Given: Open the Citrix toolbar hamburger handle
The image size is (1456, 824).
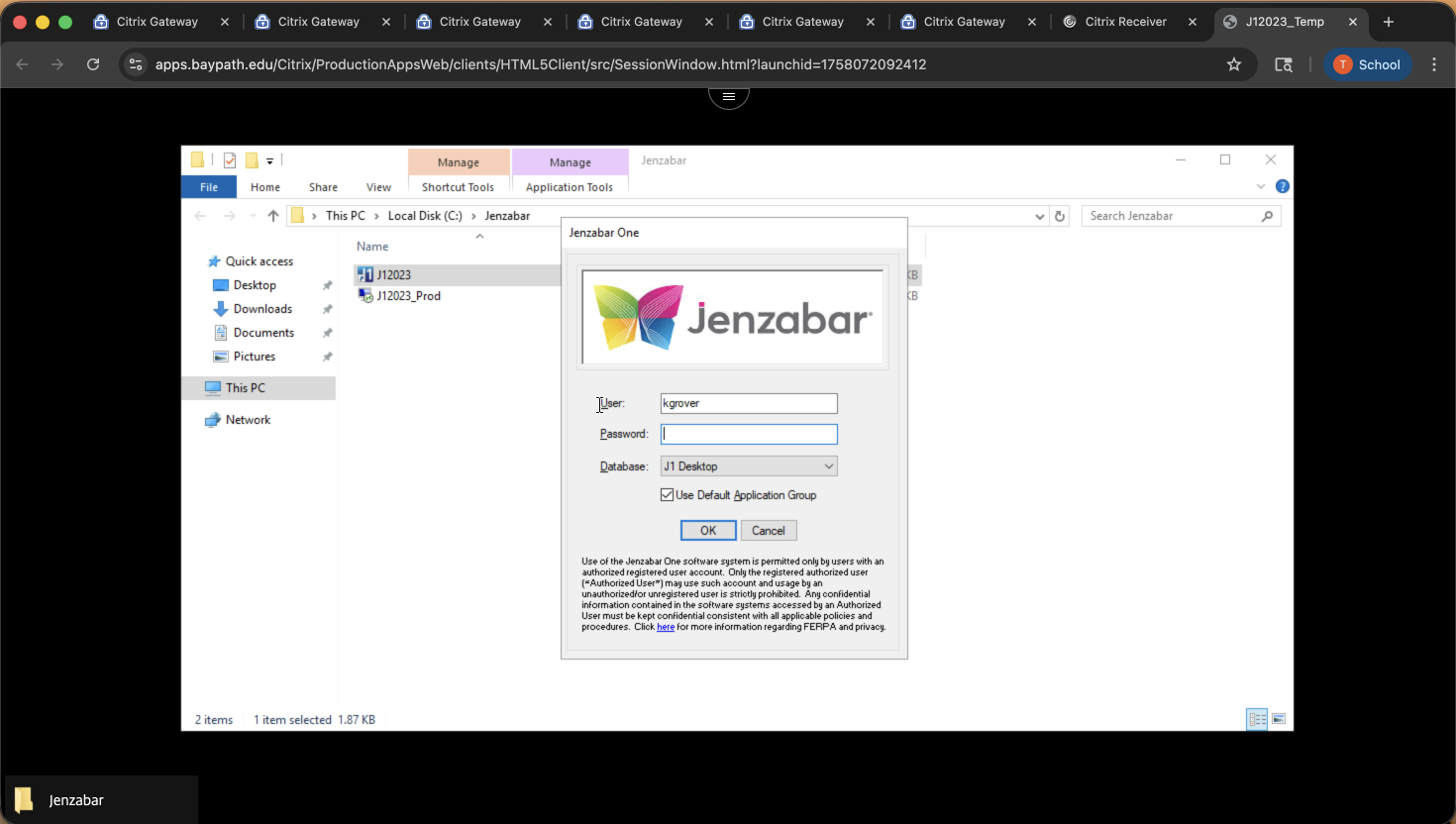Looking at the screenshot, I should 729,96.
